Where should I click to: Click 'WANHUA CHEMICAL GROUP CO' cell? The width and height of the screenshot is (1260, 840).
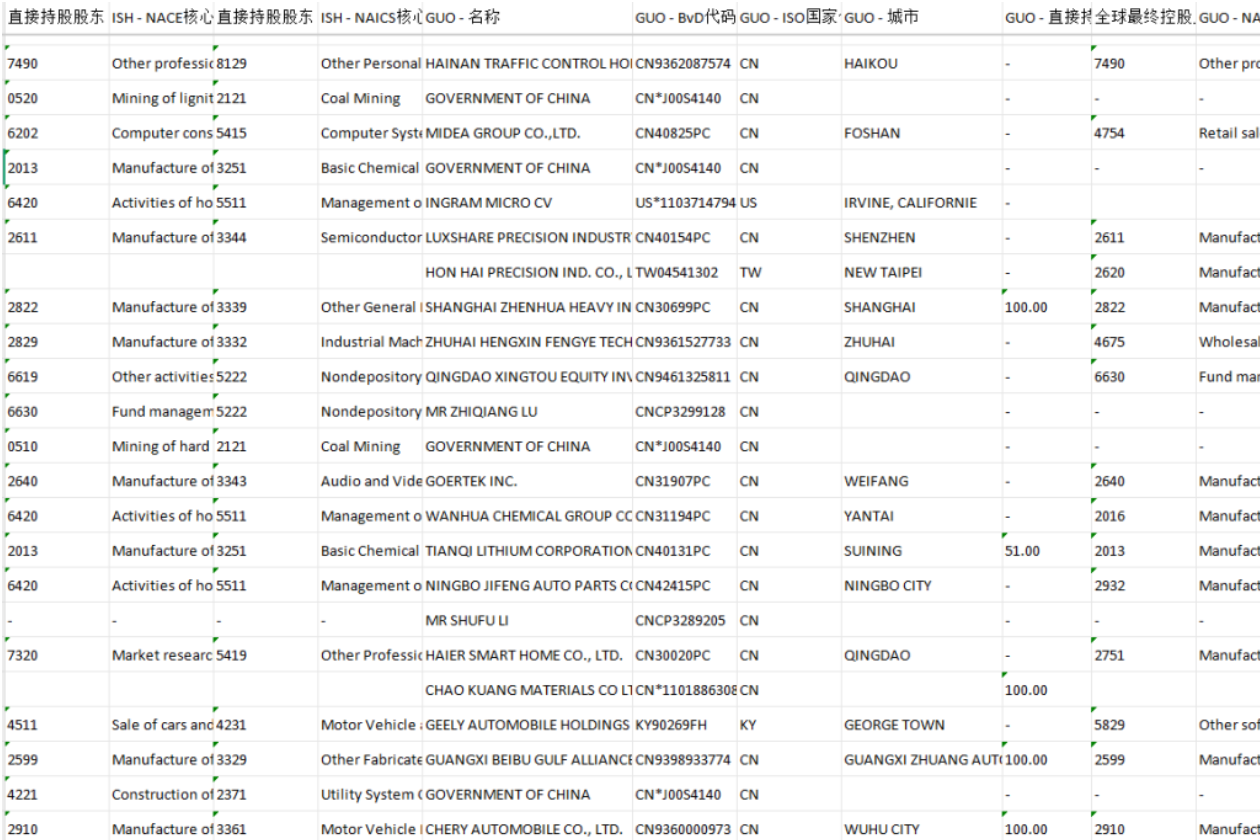pyautogui.click(x=527, y=516)
